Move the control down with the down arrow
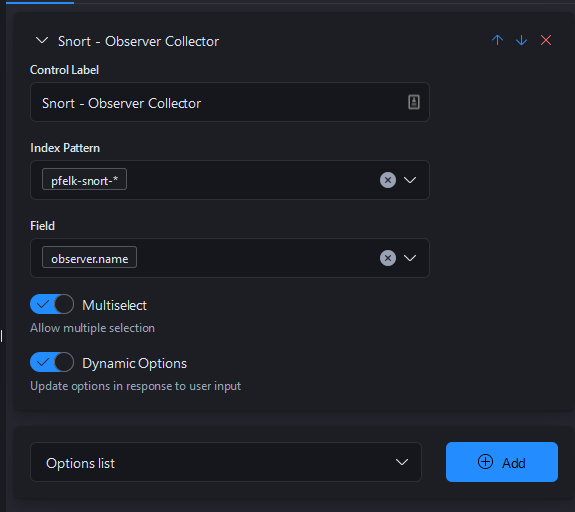 coord(521,40)
